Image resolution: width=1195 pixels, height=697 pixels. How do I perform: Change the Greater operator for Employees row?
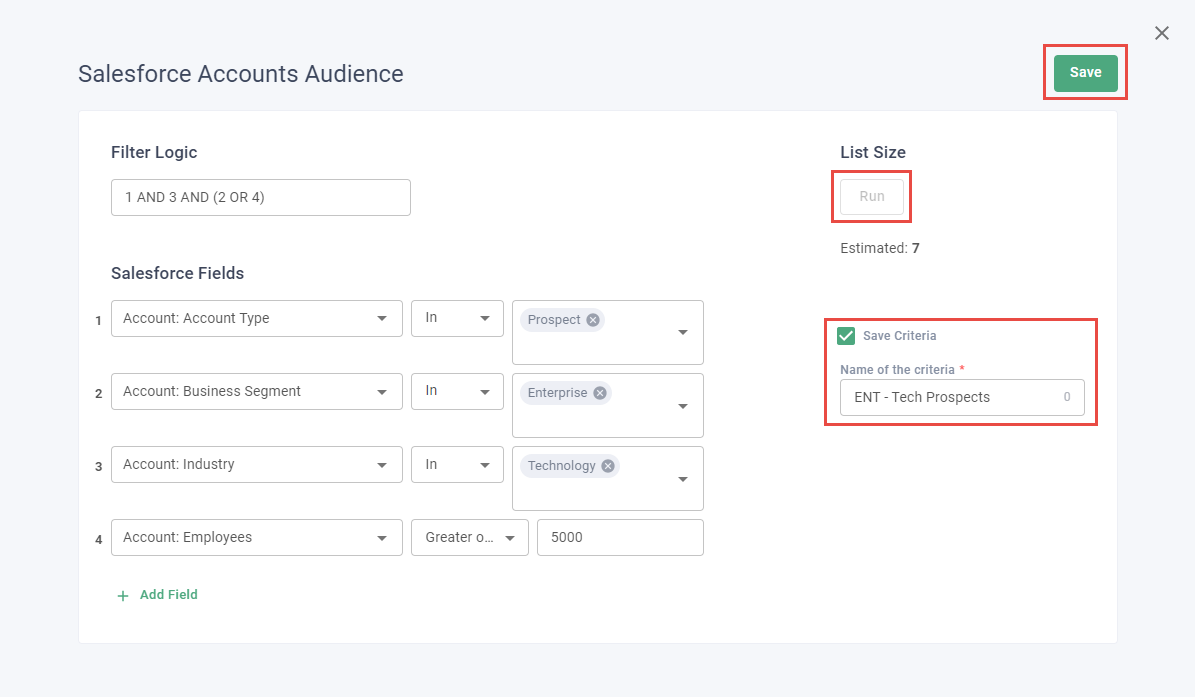(469, 537)
